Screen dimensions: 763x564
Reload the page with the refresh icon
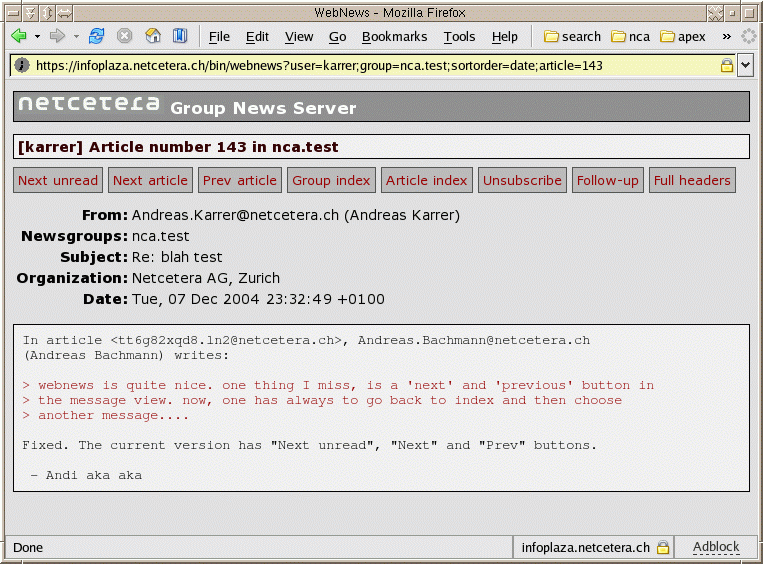tap(96, 36)
